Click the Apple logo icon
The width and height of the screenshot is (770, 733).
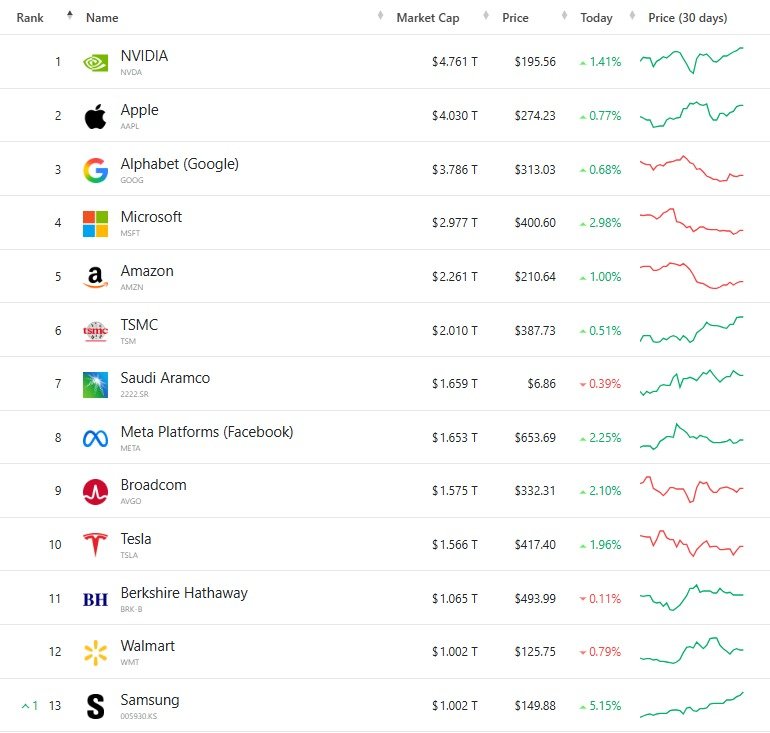95,116
